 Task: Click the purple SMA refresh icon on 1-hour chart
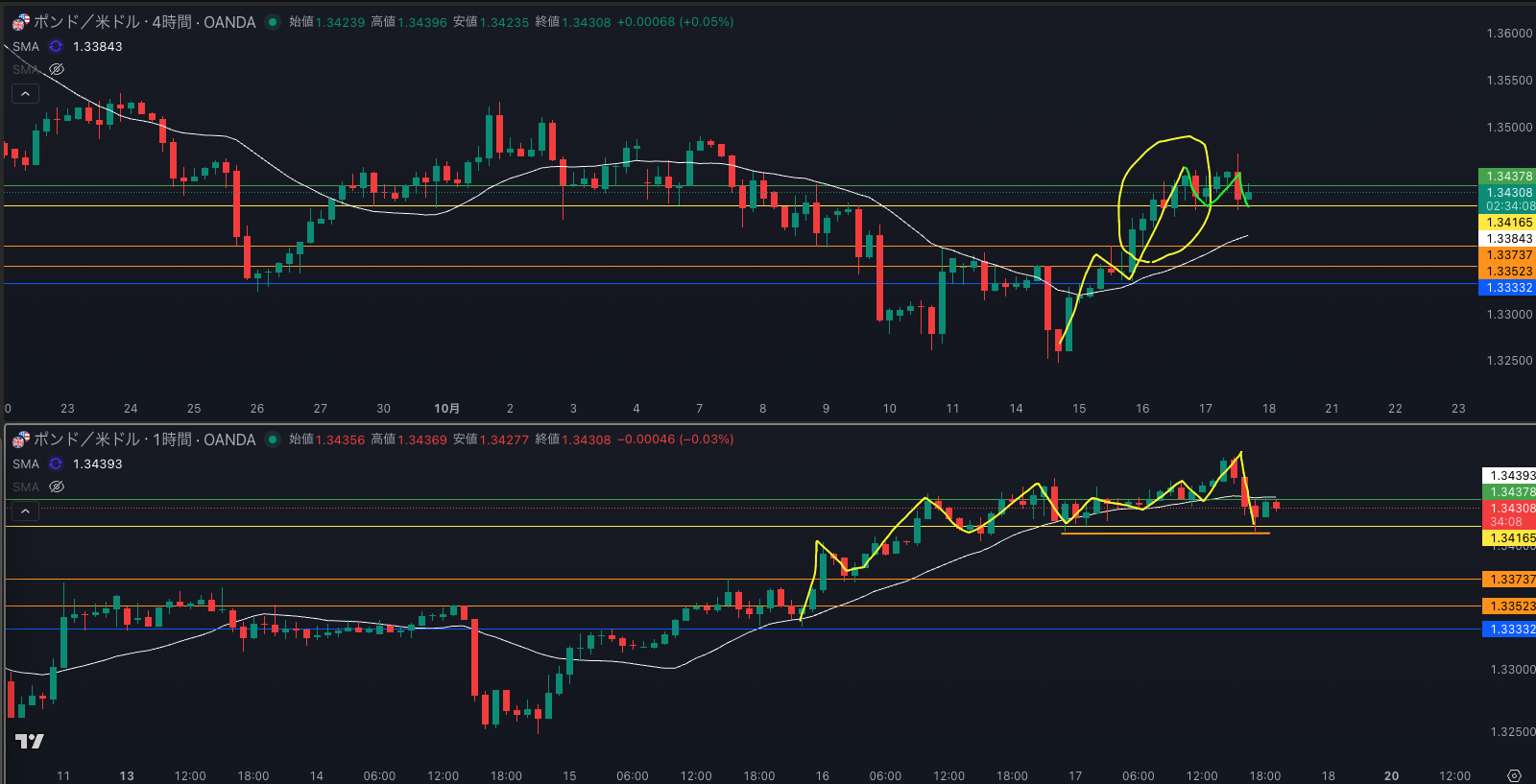click(56, 463)
